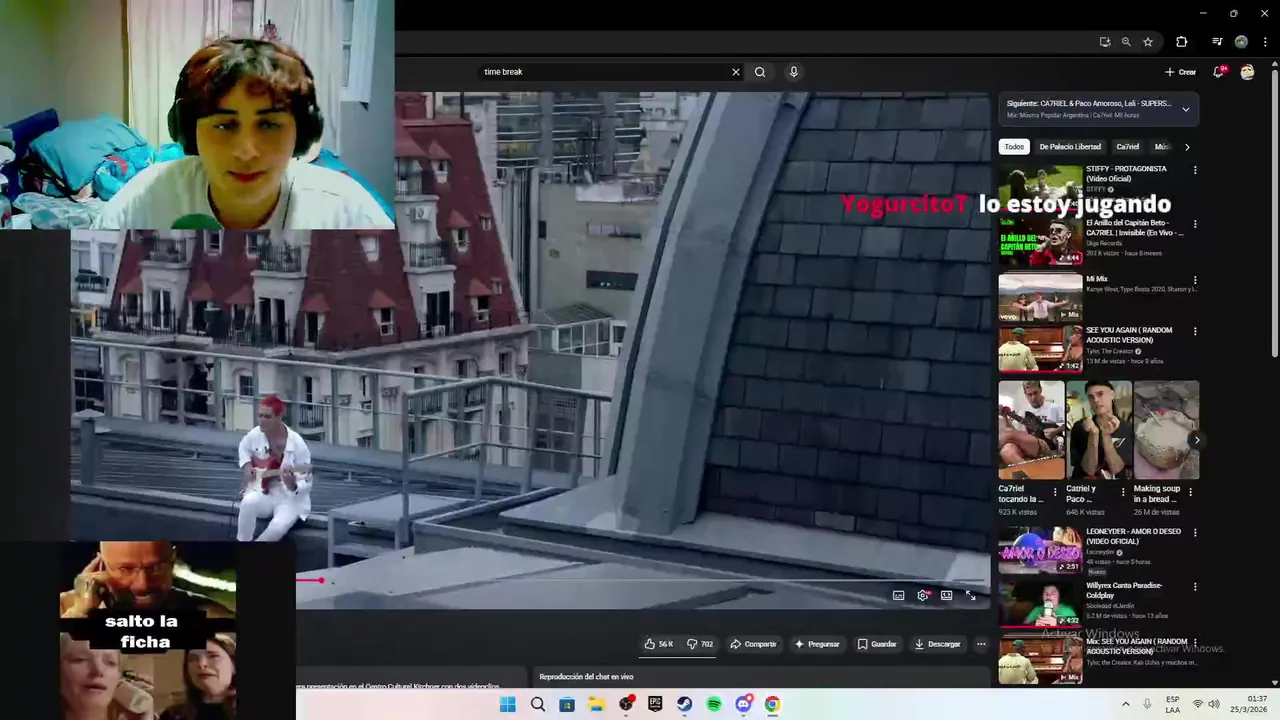Screen dimensions: 1280x720
Task: Open options for El Anillo del Capitán Beto
Action: [1195, 225]
